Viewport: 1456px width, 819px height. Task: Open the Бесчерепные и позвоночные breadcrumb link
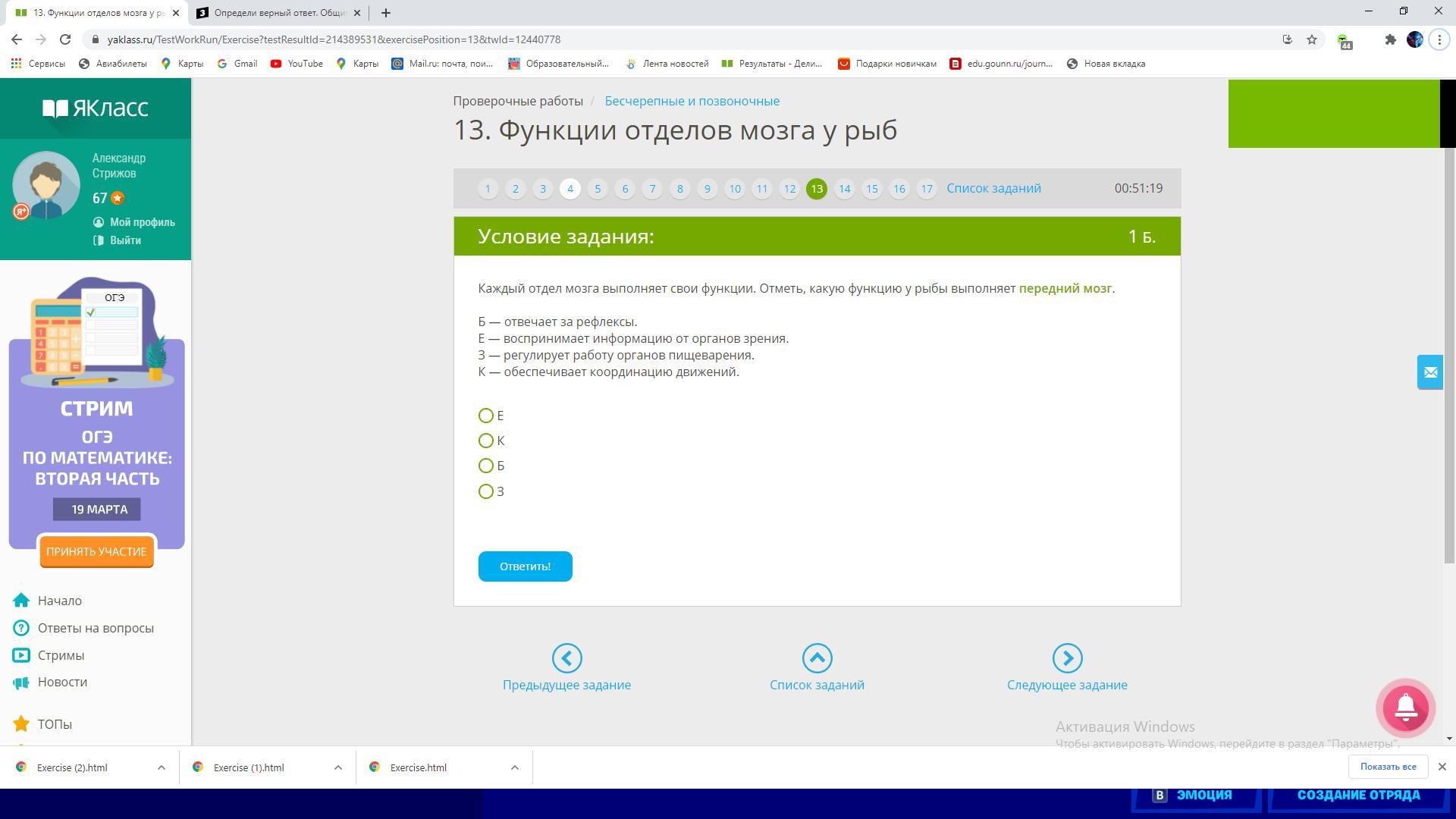tap(692, 101)
